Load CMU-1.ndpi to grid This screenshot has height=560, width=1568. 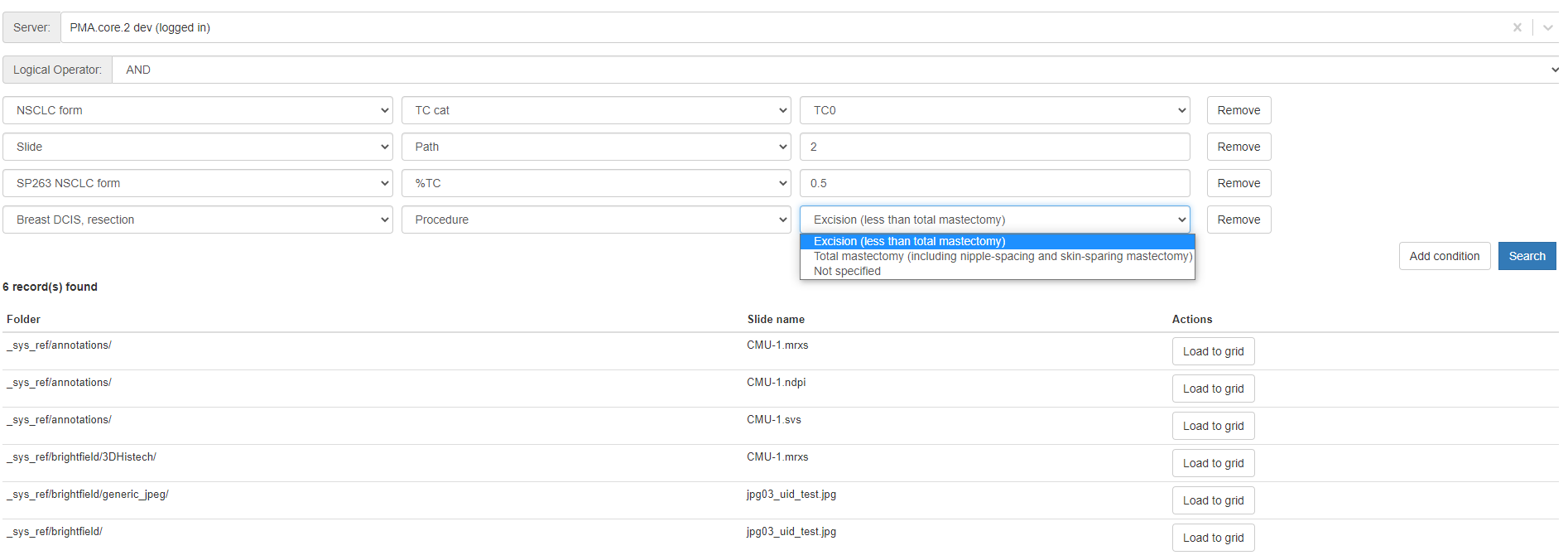(1213, 389)
